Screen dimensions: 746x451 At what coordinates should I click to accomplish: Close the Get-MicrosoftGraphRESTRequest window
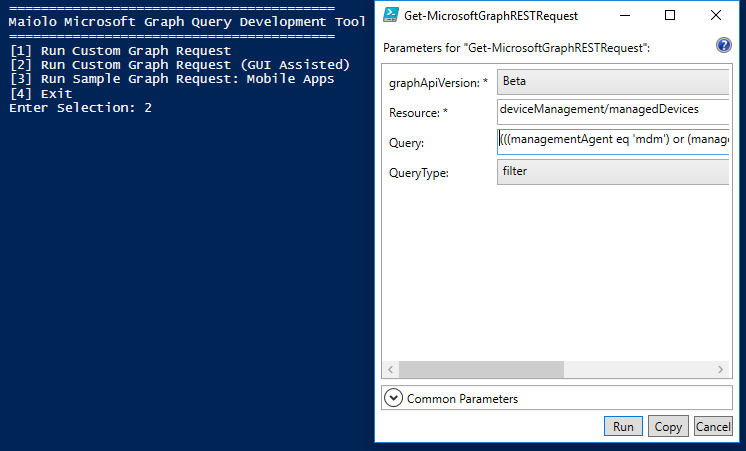(716, 16)
